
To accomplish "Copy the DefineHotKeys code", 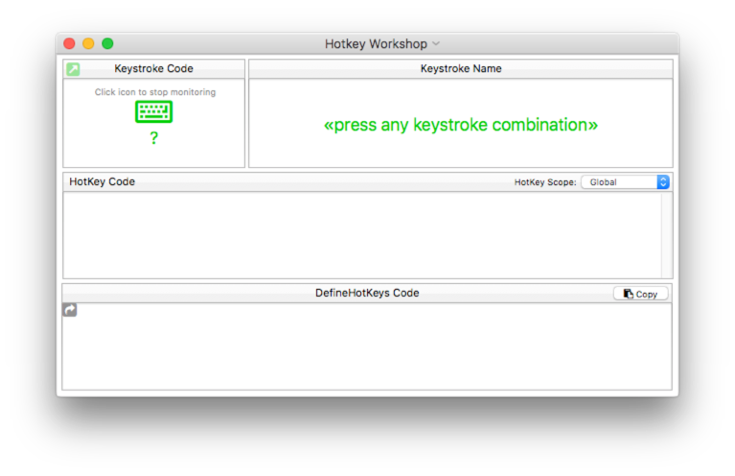I will point(641,294).
